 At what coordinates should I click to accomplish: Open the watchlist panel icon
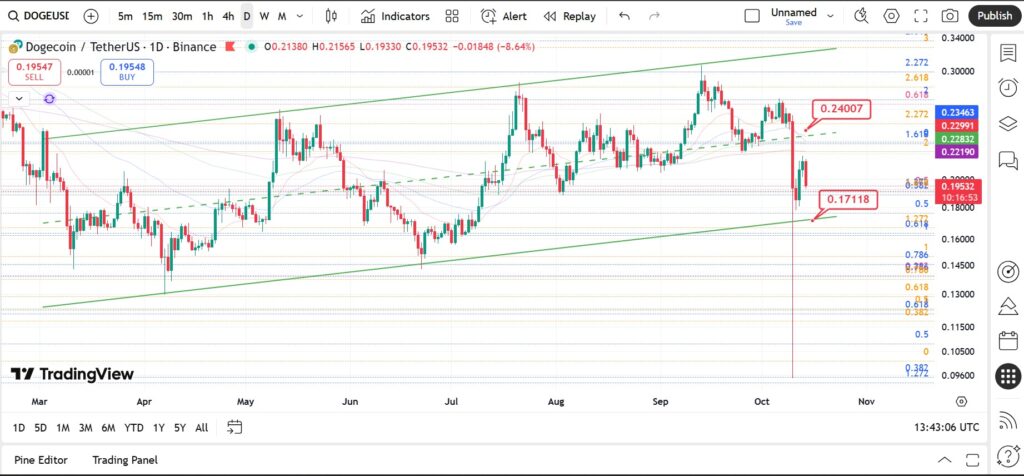1008,54
